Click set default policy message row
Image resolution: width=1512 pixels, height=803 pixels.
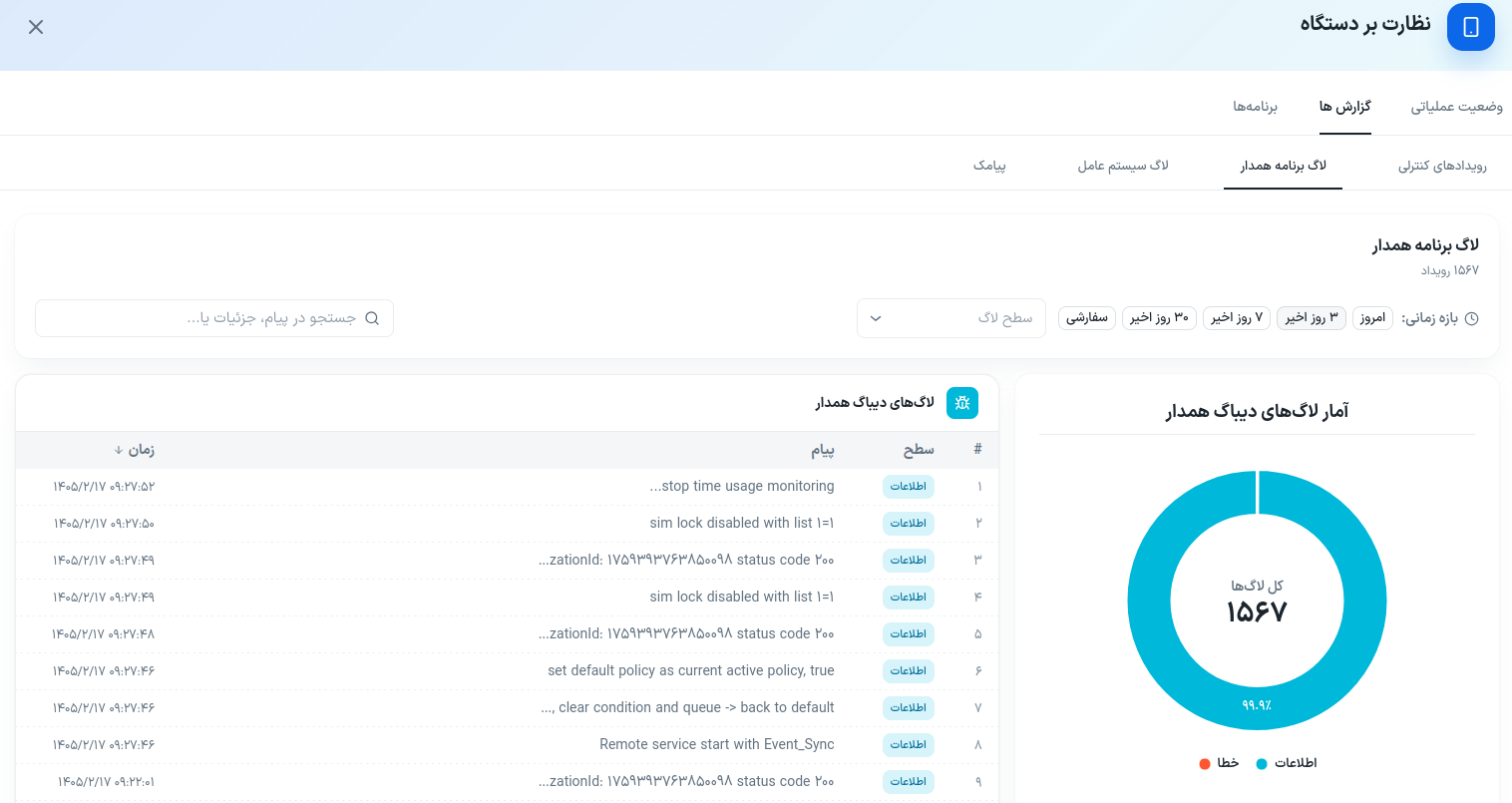(691, 671)
